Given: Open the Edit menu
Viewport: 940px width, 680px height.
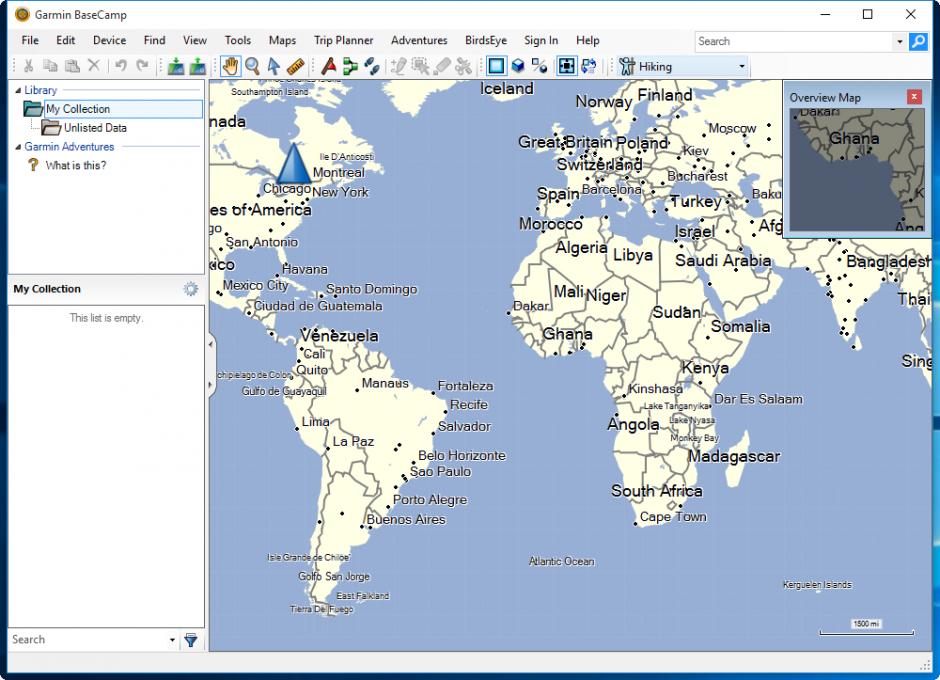Looking at the screenshot, I should pyautogui.click(x=65, y=40).
